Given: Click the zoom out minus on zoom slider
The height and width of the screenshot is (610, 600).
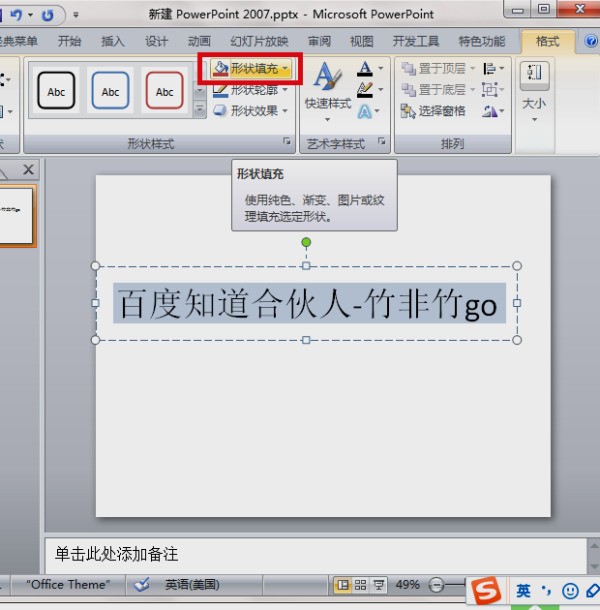Looking at the screenshot, I should [x=437, y=585].
